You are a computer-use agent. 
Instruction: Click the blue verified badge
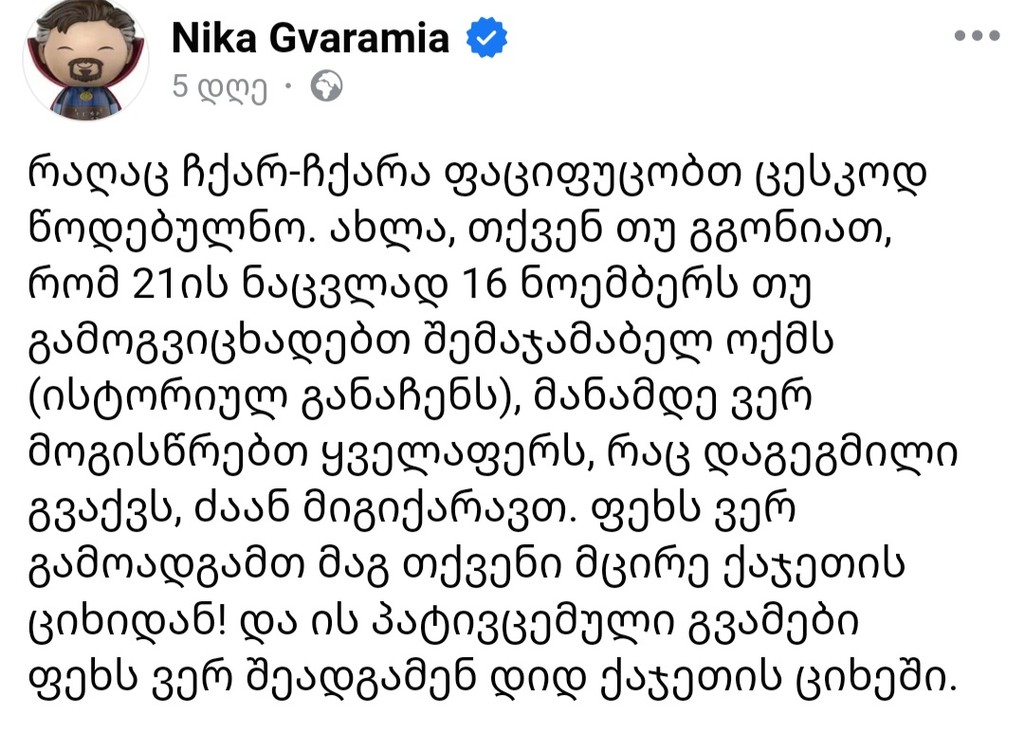pyautogui.click(x=489, y=40)
